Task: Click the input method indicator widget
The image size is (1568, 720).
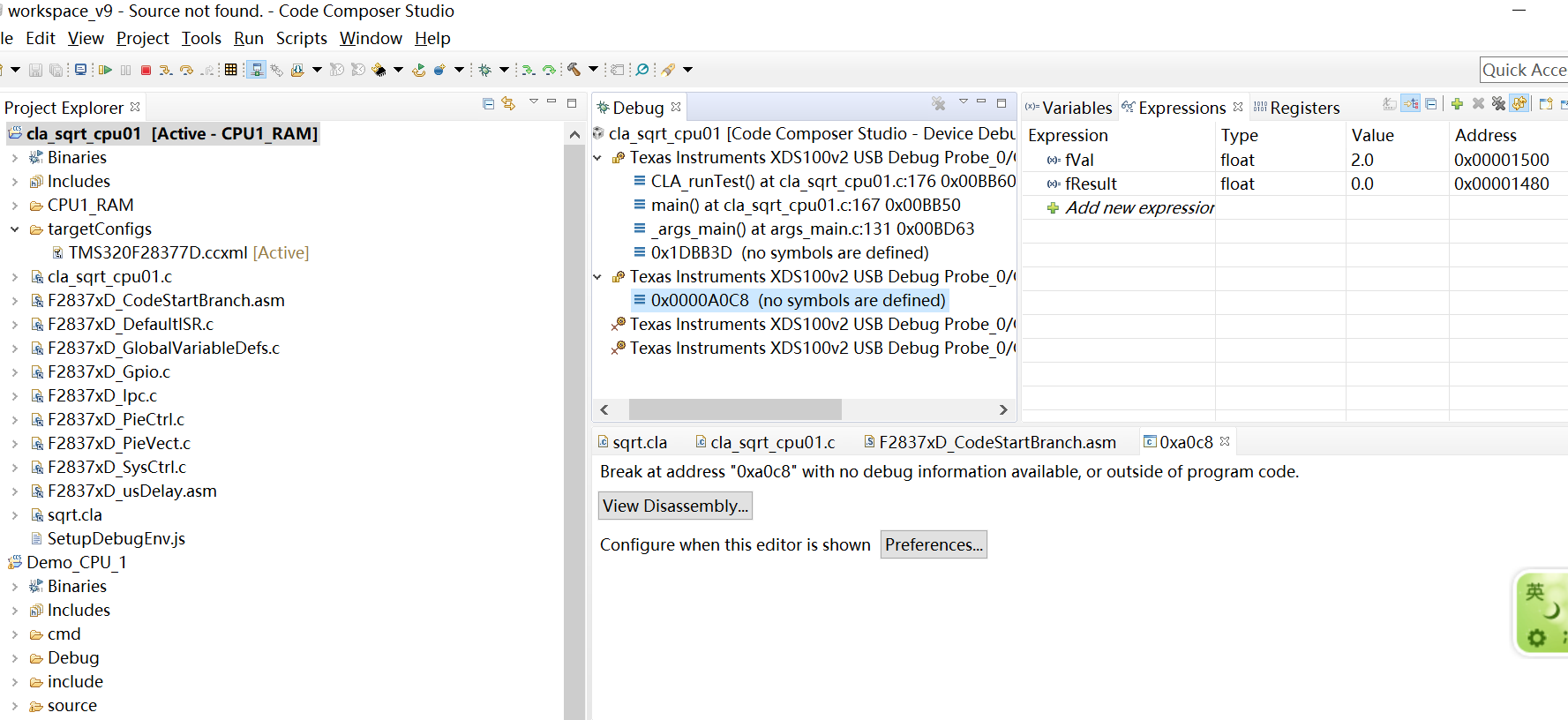Action: click(x=1541, y=613)
